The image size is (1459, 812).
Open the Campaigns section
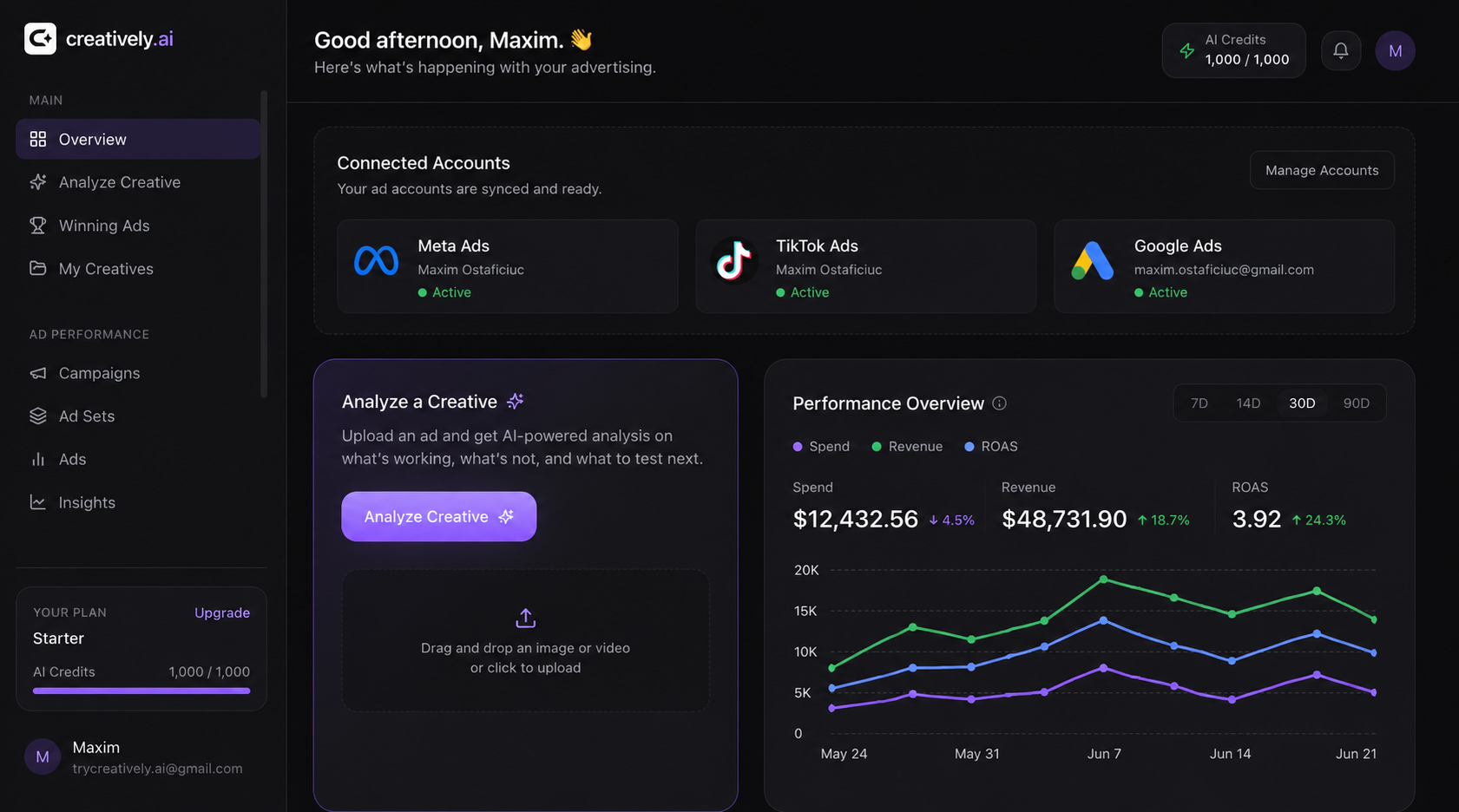pos(138,373)
